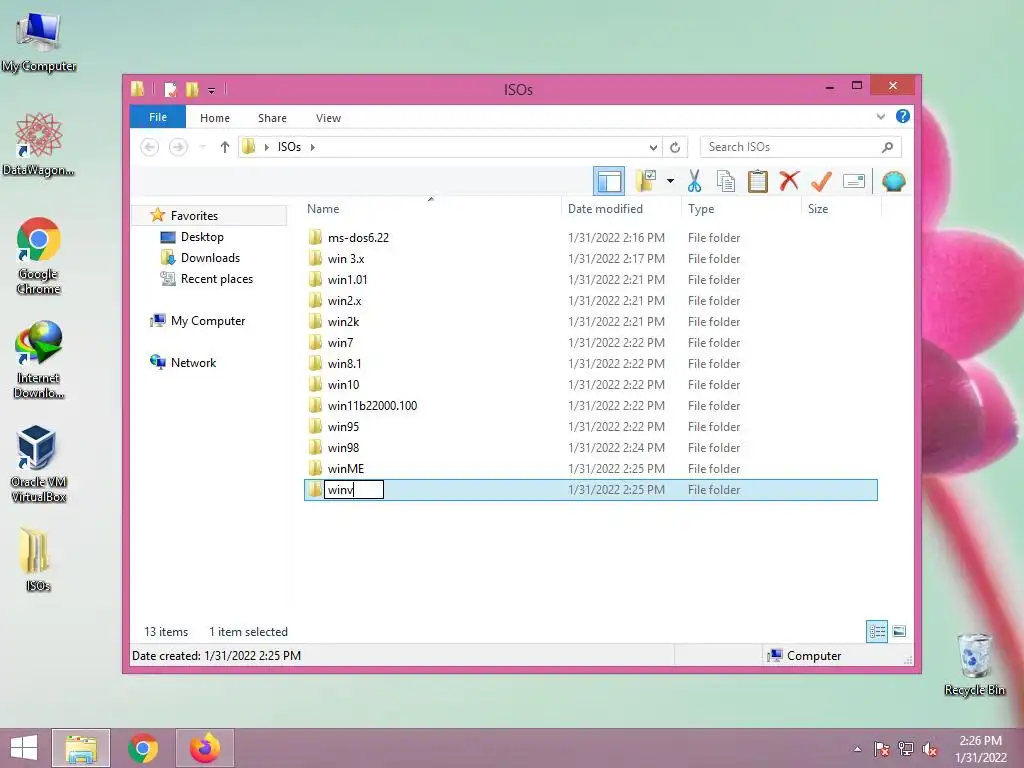This screenshot has height=768, width=1024.
Task: Click the red X Delete icon
Action: coord(789,180)
